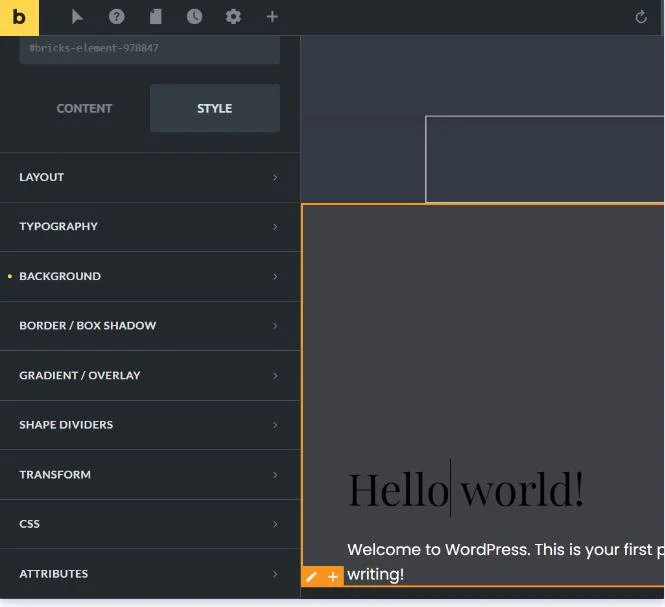Expand the Typography section
665x607 pixels.
point(150,227)
